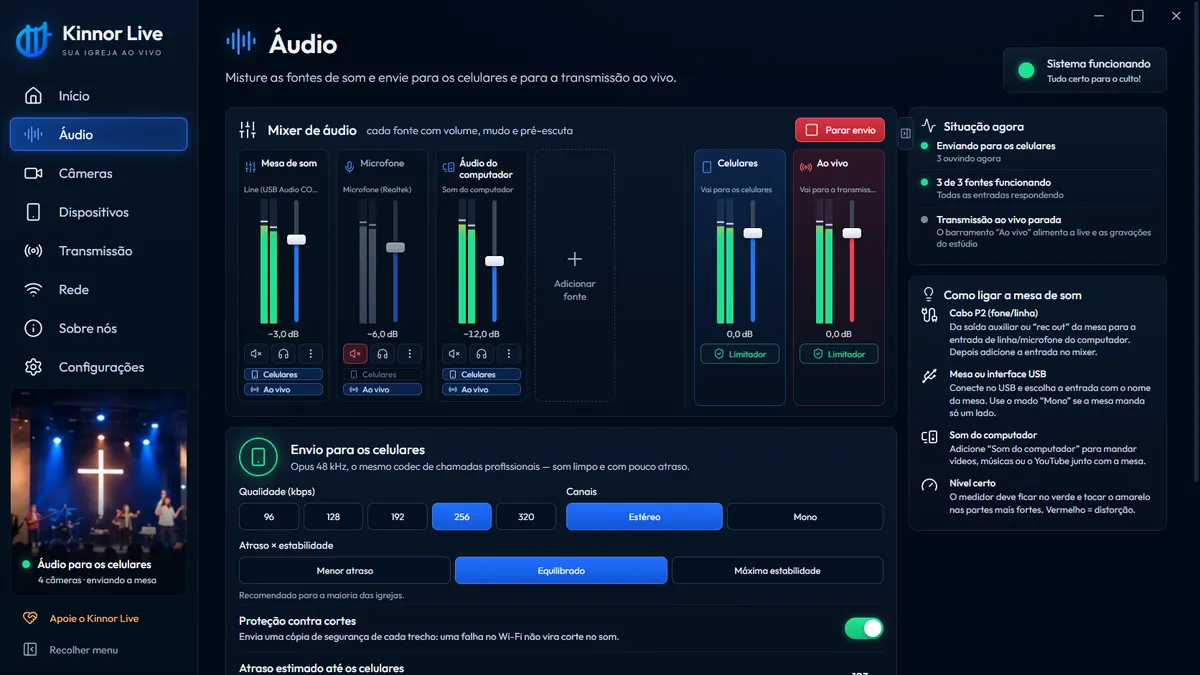
Task: Click the Ao vivo bus volume fader
Action: (852, 233)
